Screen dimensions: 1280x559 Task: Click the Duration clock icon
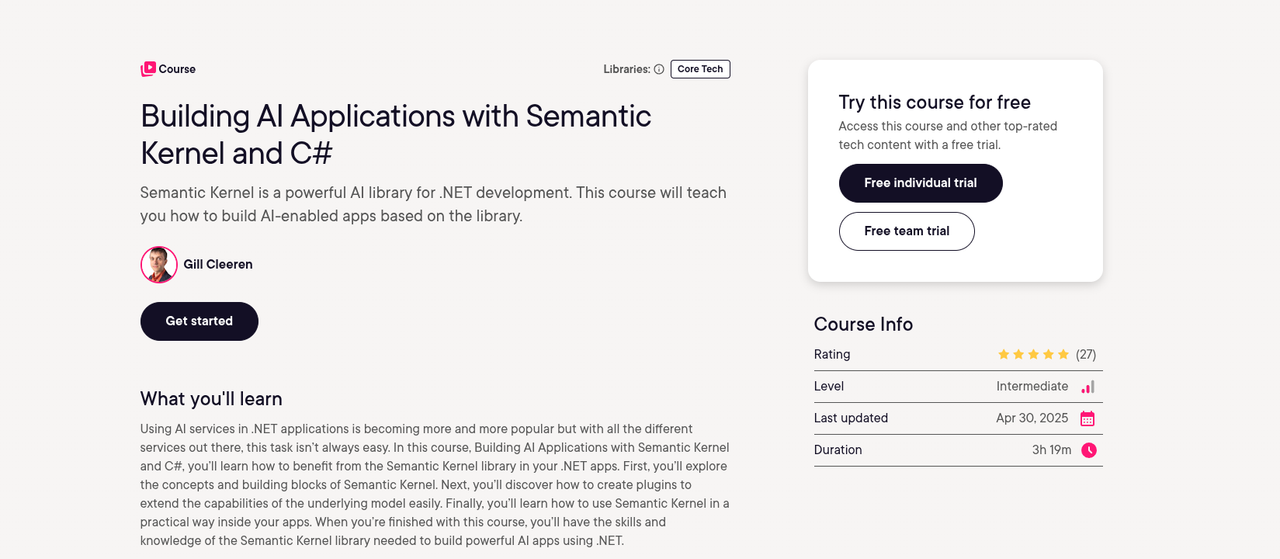click(1089, 450)
